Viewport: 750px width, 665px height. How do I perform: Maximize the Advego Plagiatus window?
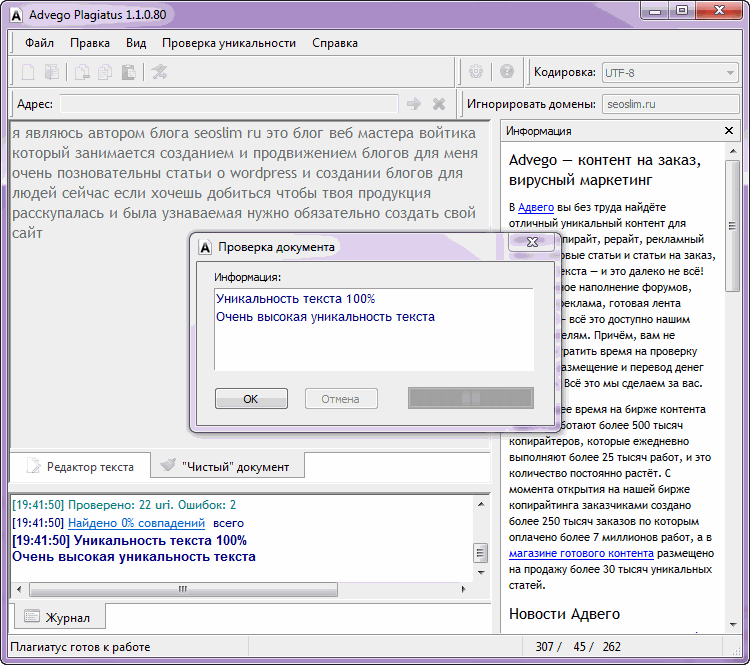point(682,11)
